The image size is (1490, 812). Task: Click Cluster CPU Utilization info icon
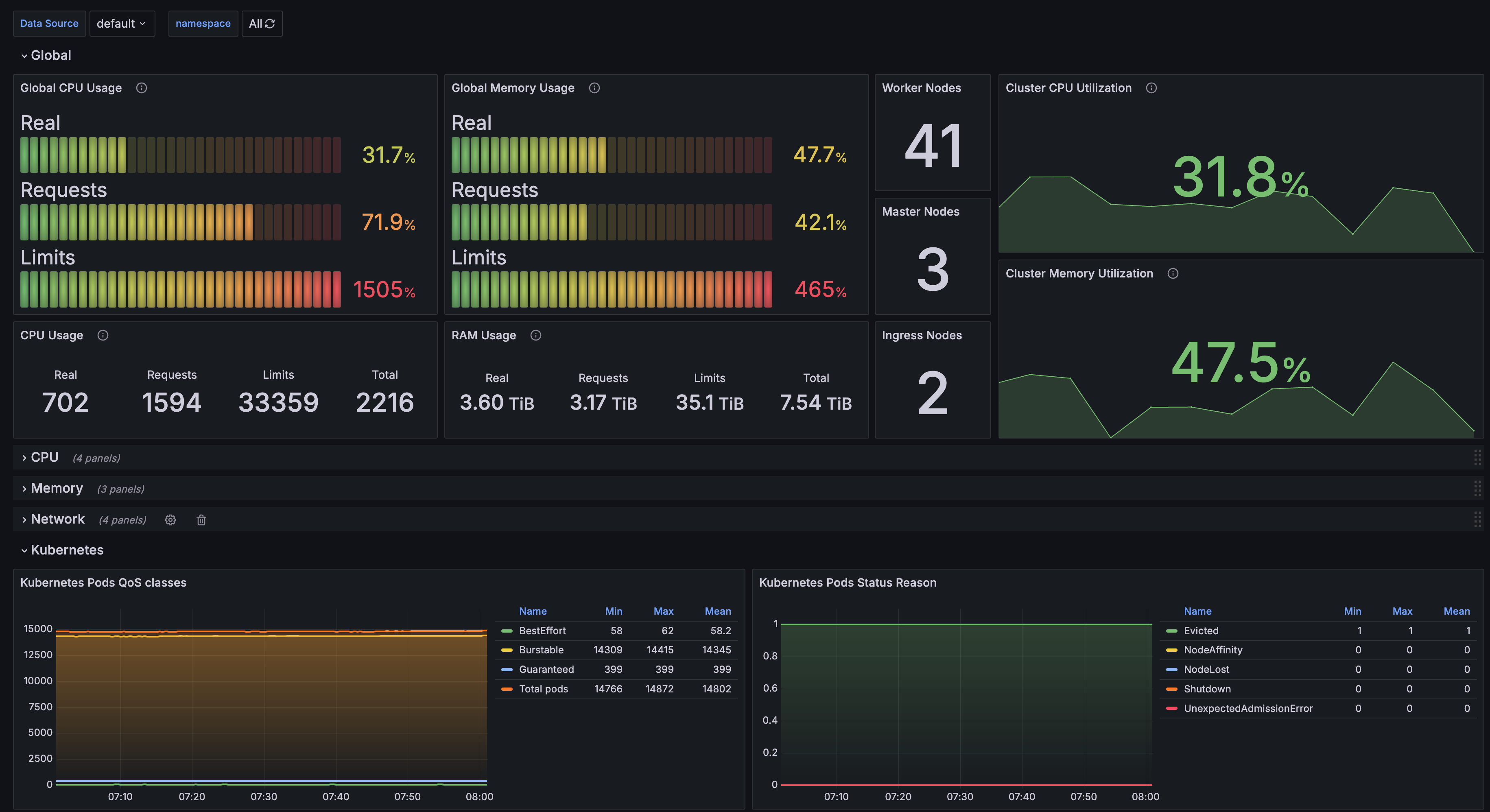coord(1151,88)
